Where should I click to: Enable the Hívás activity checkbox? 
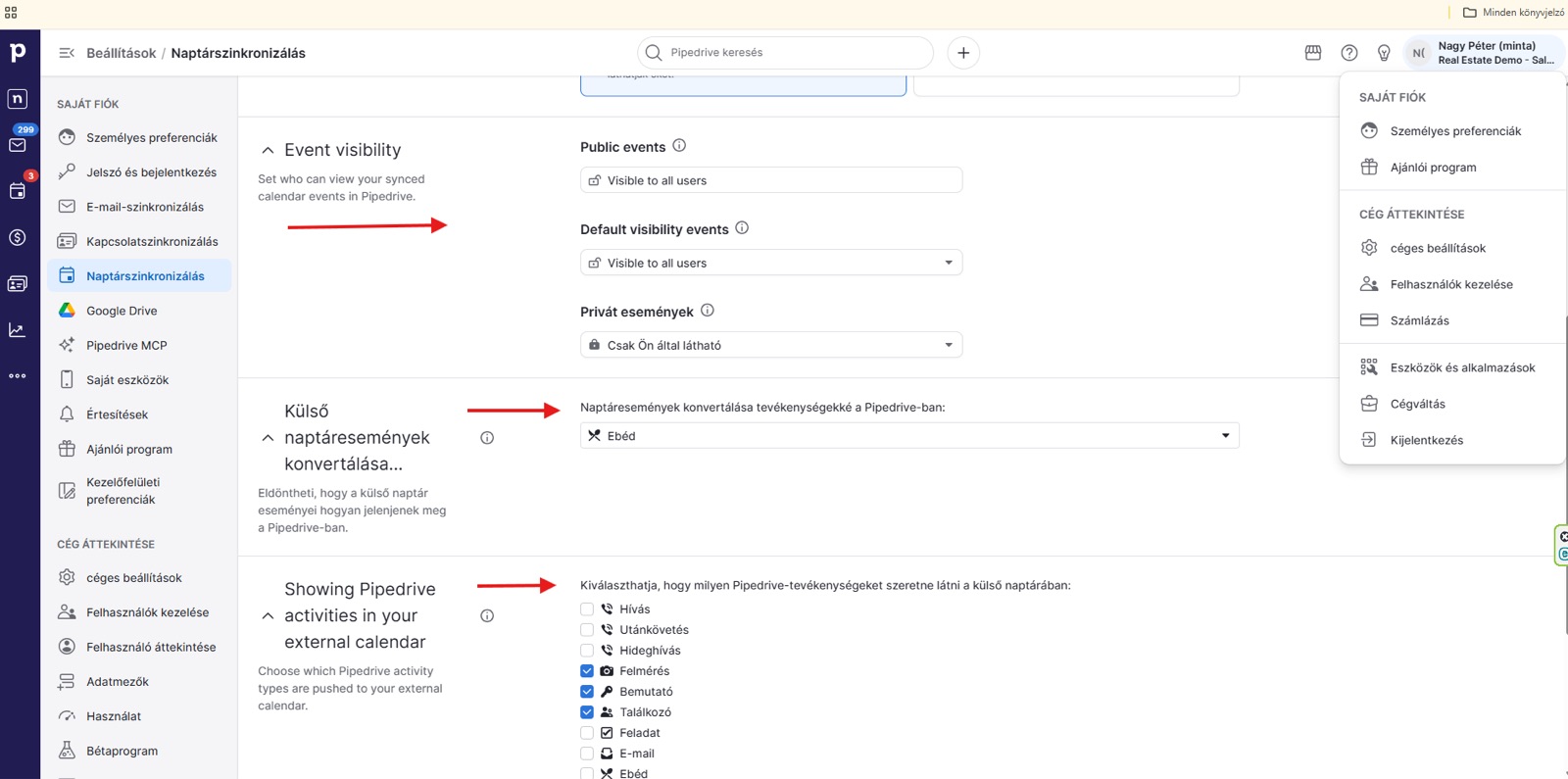click(x=587, y=609)
